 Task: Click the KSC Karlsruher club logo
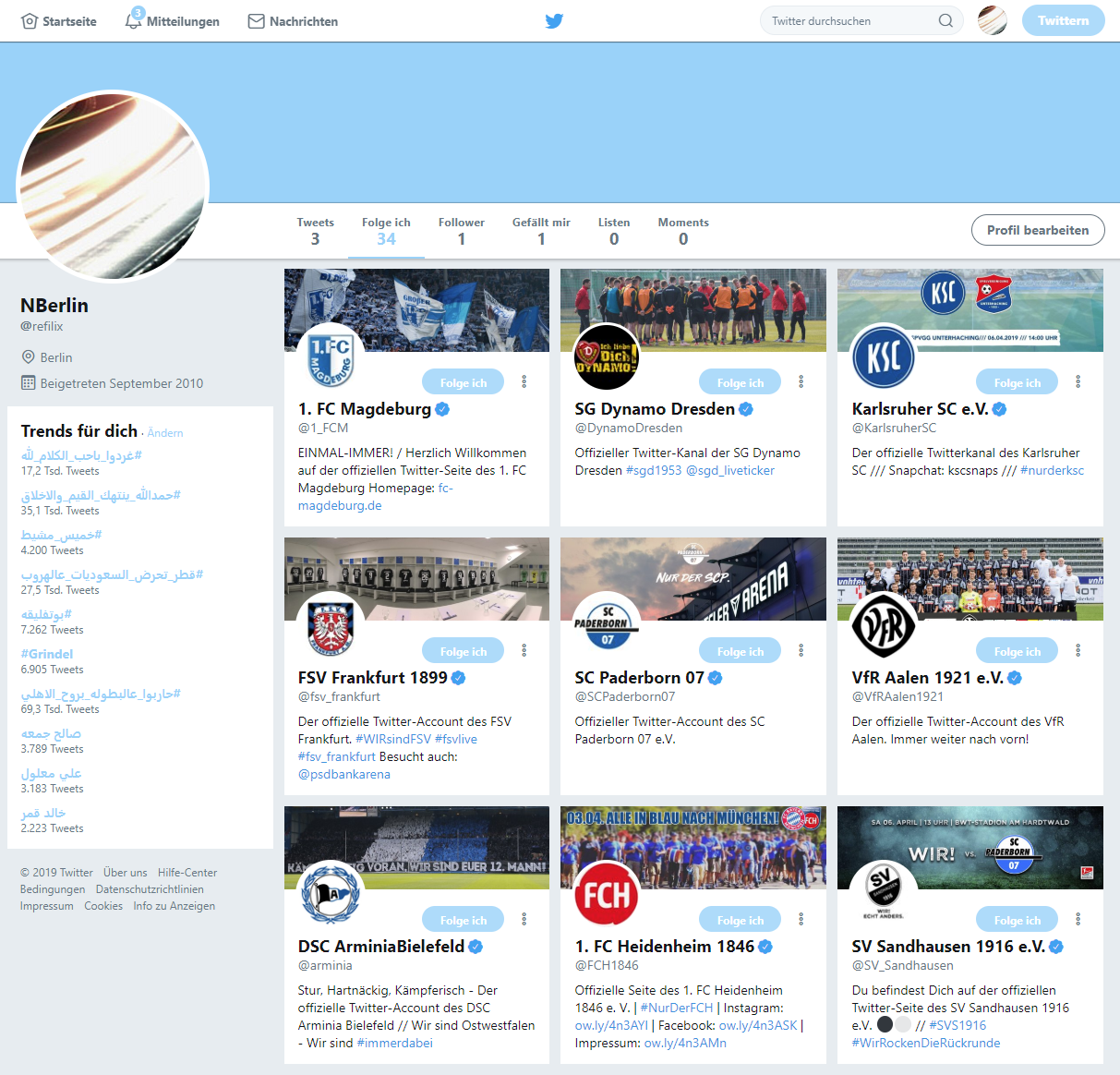[x=884, y=357]
